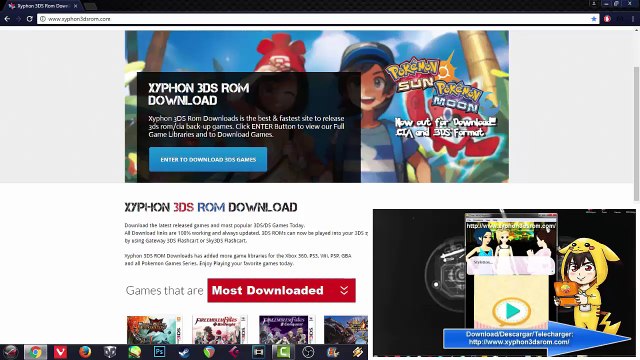Viewport: 640px width, 360px height.
Task: Click the xyphon3dsrom.com link on blue arrow
Action: 519,342
